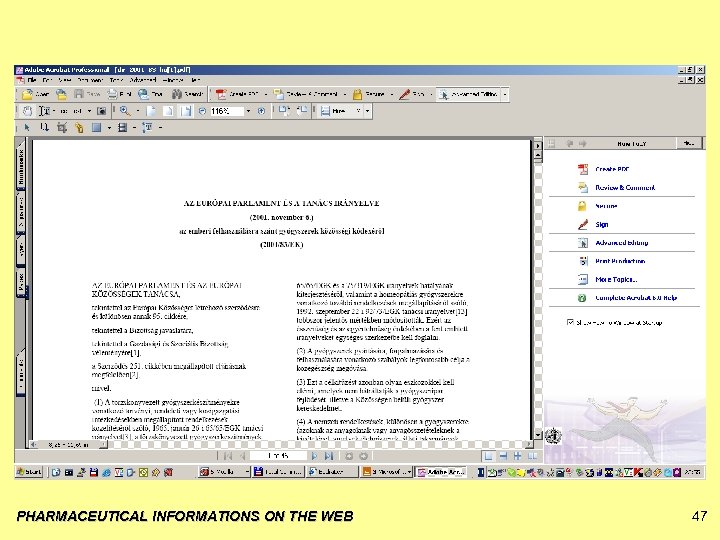Image resolution: width=720 pixels, height=540 pixels.
Task: Open the Bookmarks navigation tab
Action: (x=21, y=167)
